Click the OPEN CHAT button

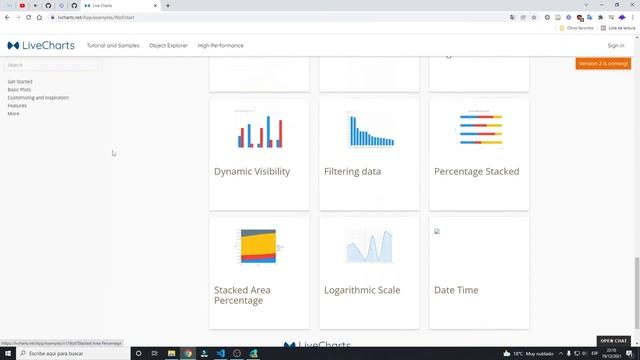pyautogui.click(x=613, y=341)
